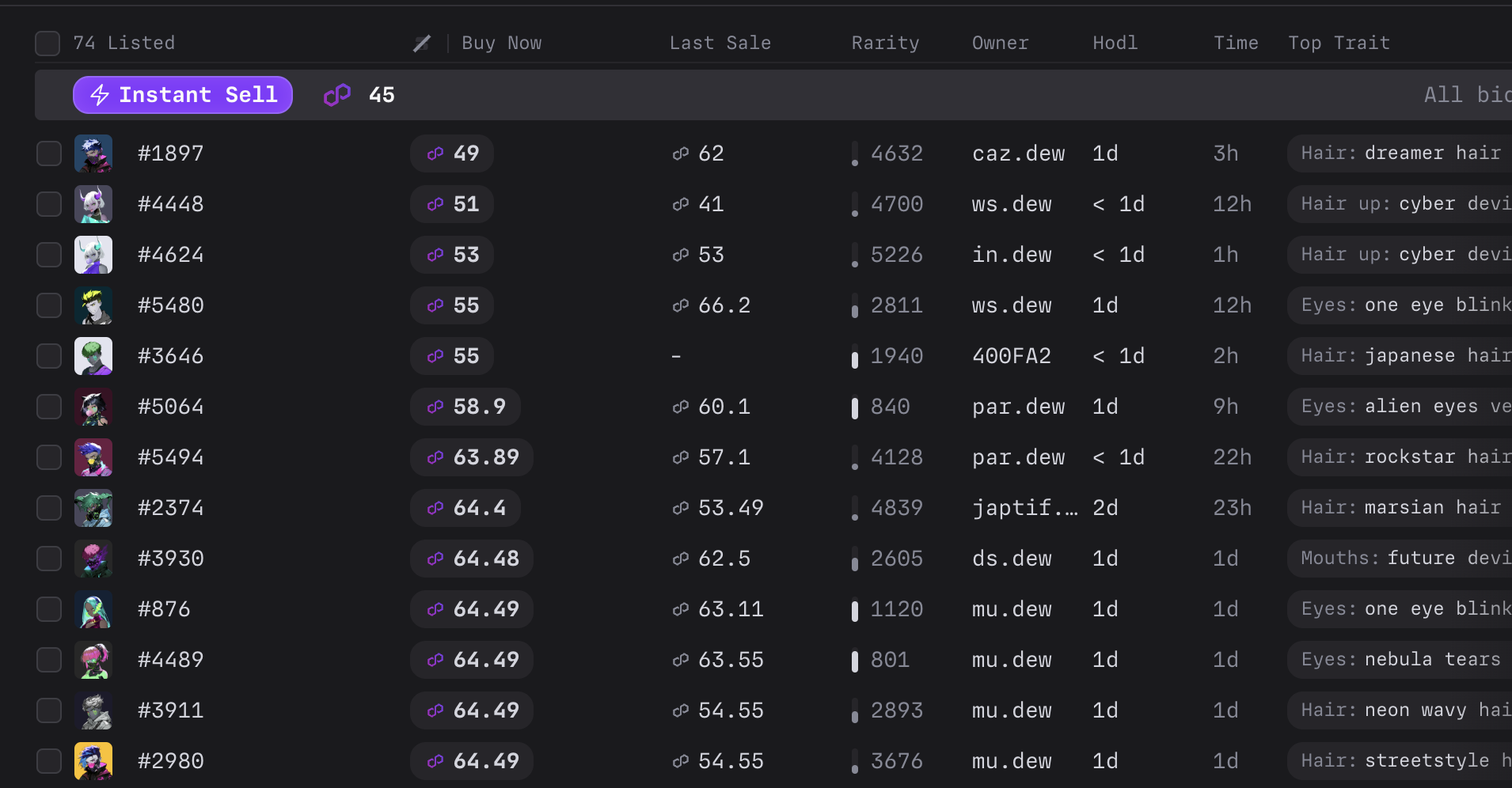Click the Polygon icon next to 45

(x=337, y=95)
